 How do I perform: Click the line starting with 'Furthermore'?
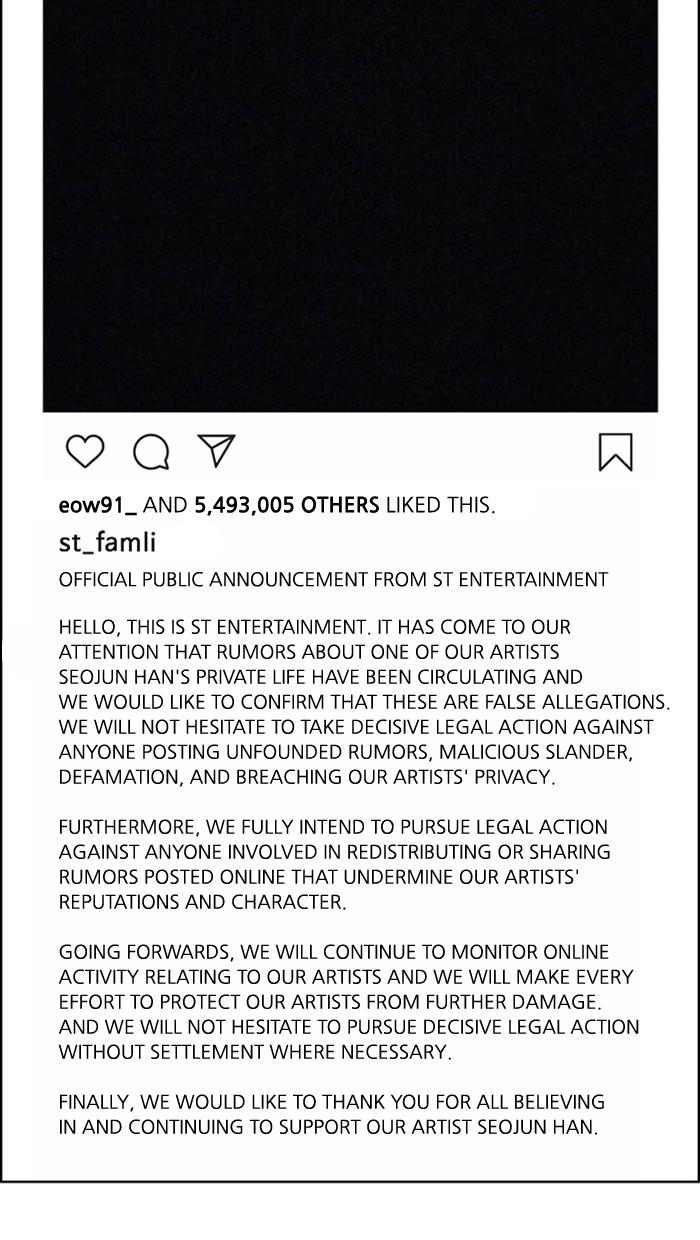click(x=333, y=827)
